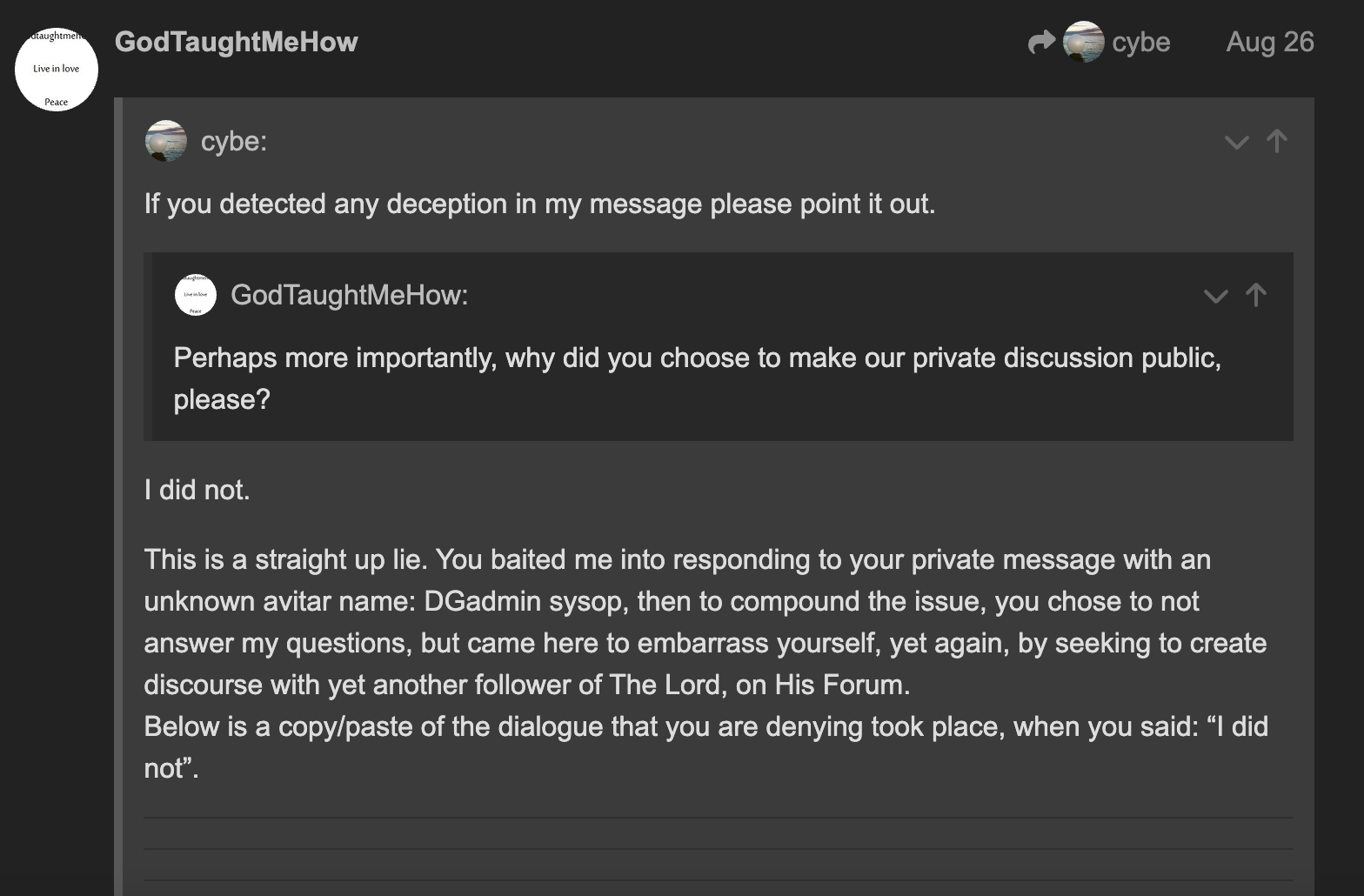This screenshot has height=896, width=1364.
Task: Click the quoted reply "I did not."
Action: pyautogui.click(x=197, y=490)
